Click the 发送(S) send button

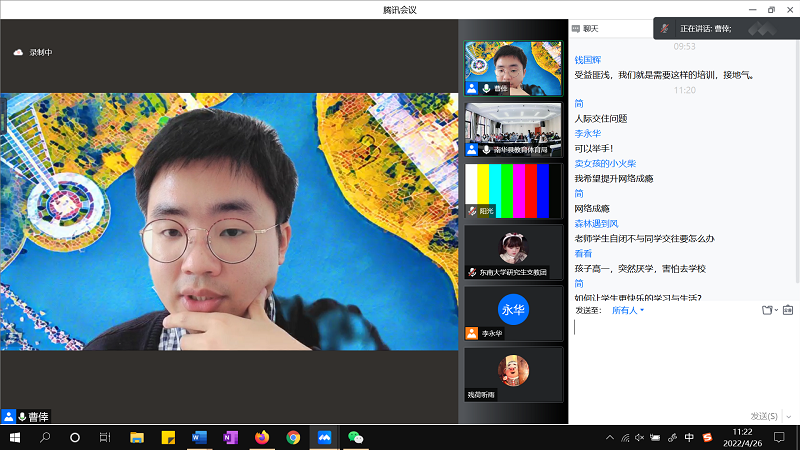pos(762,415)
